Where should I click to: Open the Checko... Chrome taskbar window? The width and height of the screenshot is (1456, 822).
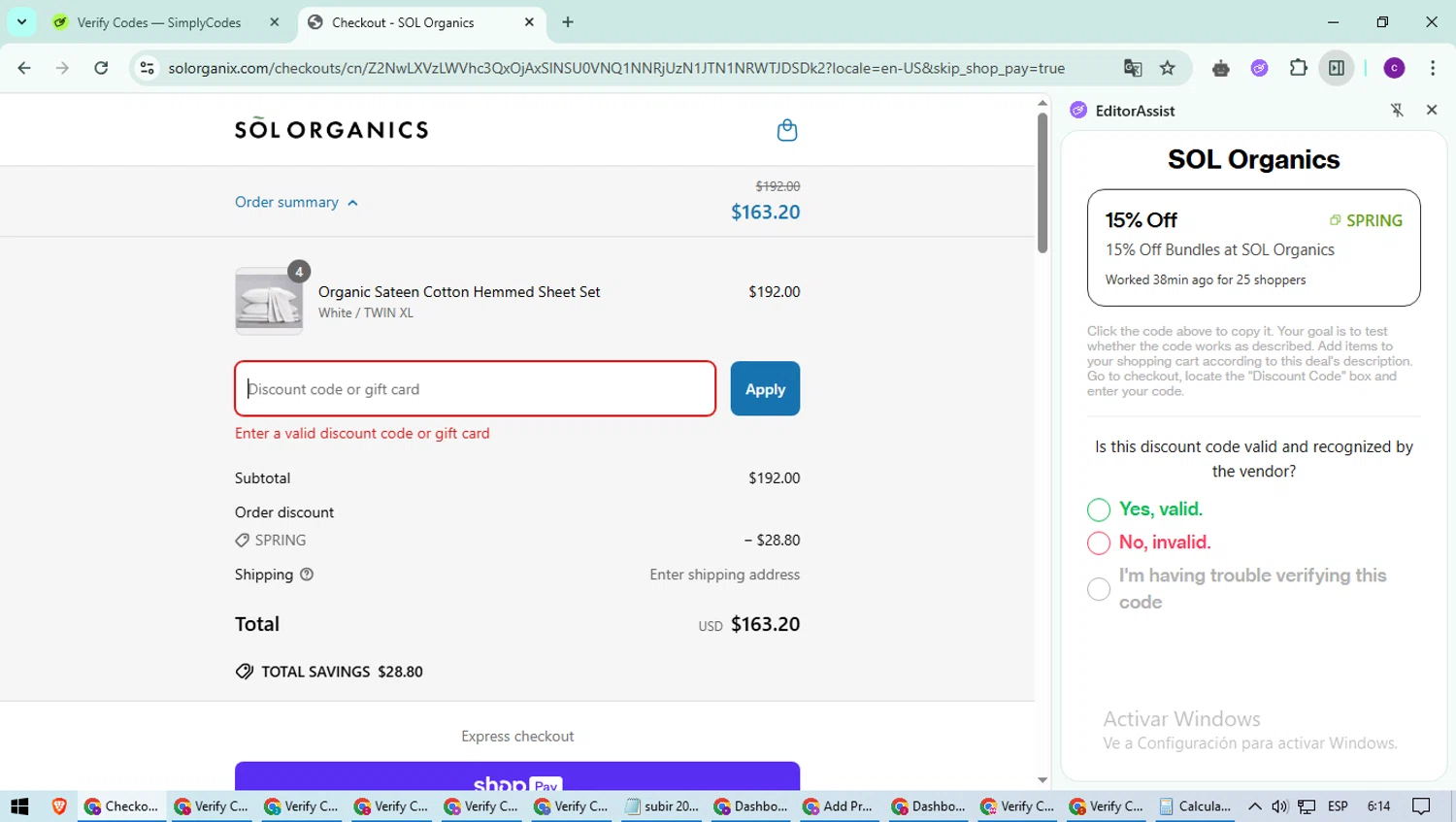coord(121,806)
